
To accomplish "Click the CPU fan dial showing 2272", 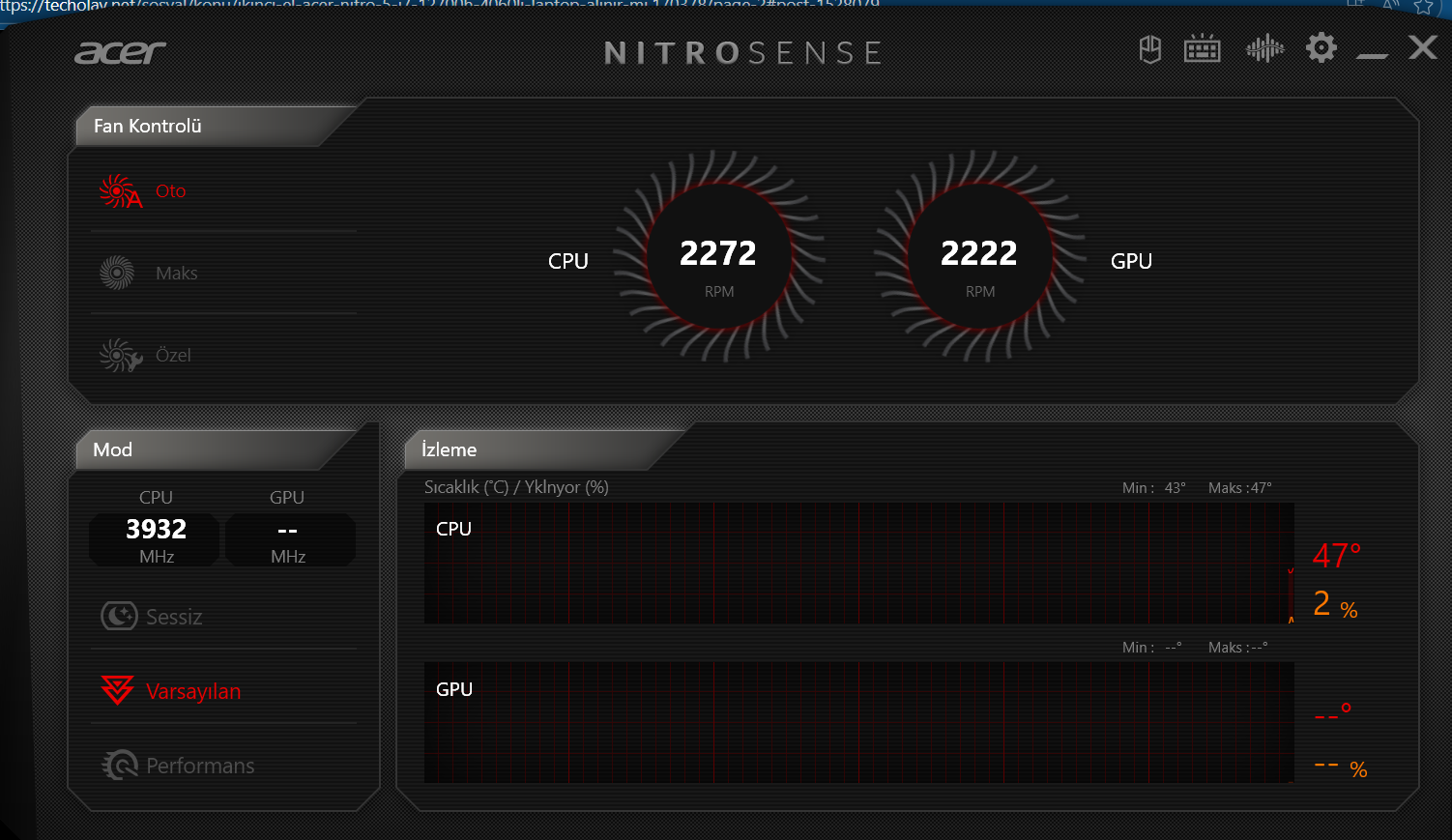I will tap(718, 256).
